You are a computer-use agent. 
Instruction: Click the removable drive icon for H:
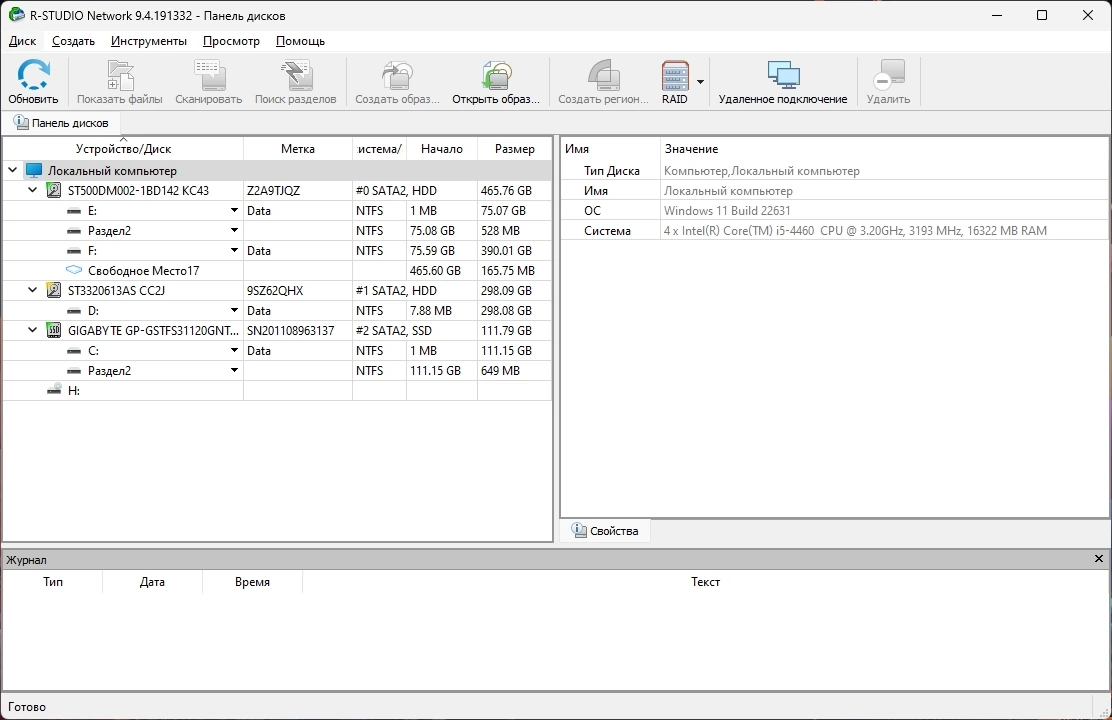click(54, 389)
